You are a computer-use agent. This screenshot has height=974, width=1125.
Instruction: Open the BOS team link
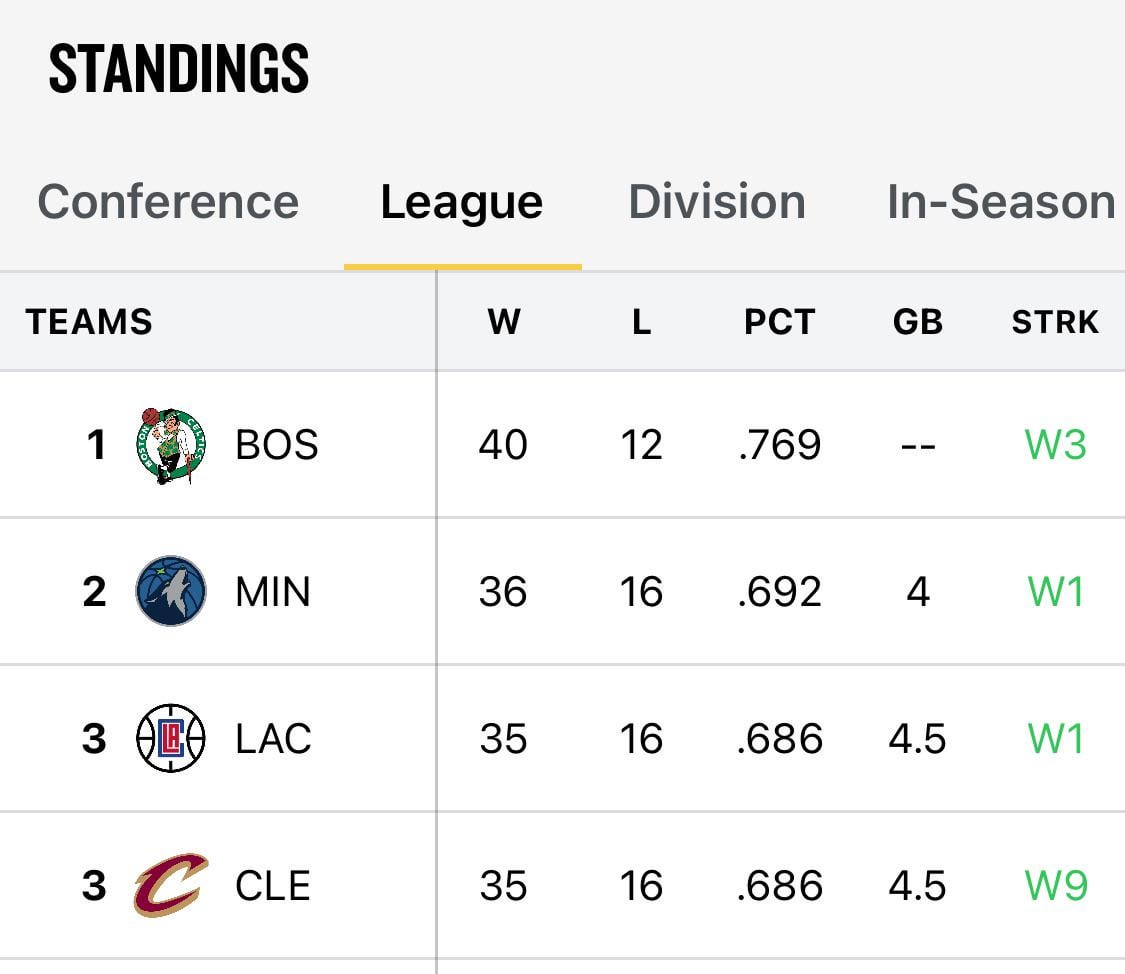pyautogui.click(x=277, y=445)
